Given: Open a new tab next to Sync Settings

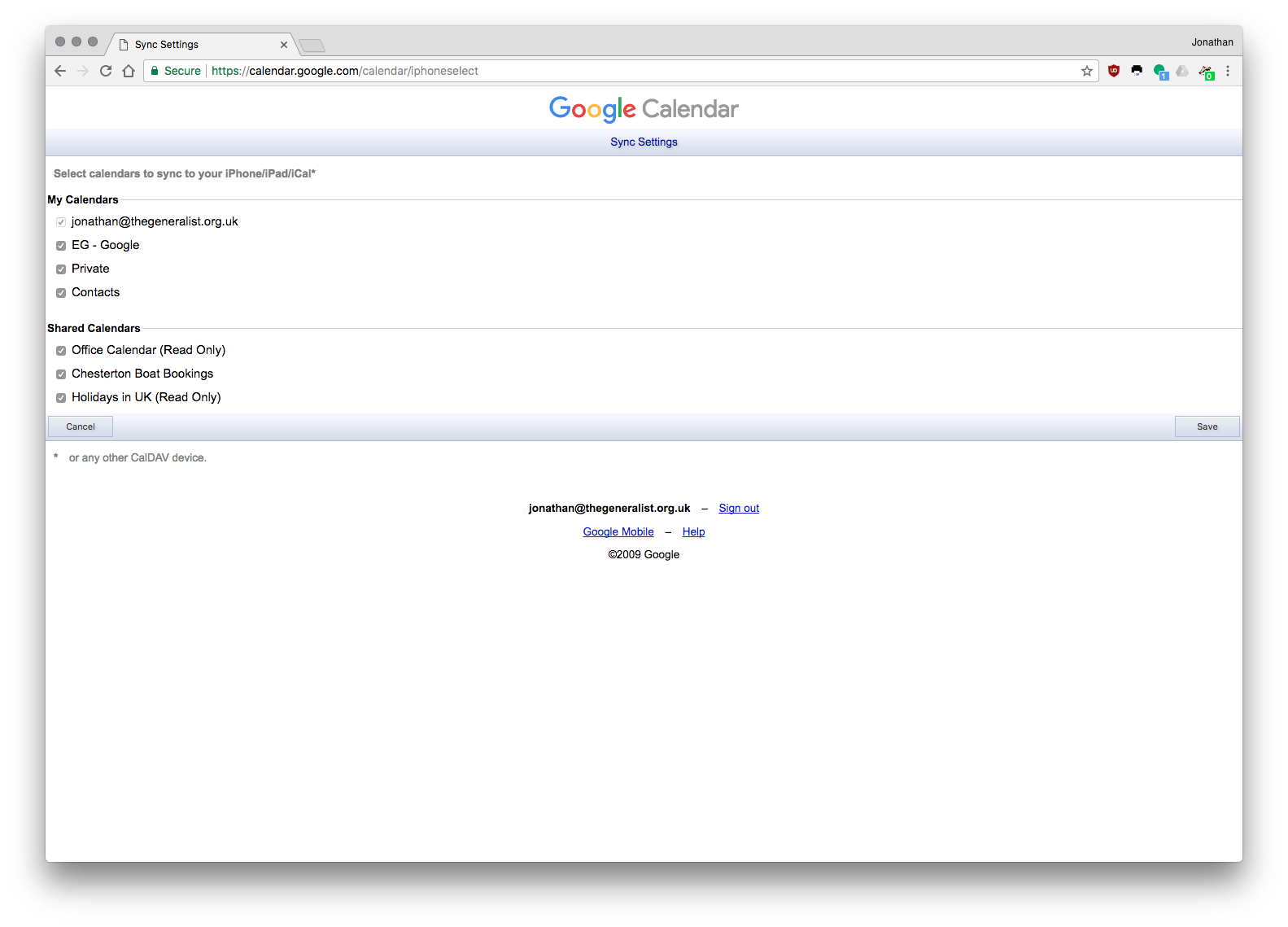Looking at the screenshot, I should coord(312,46).
